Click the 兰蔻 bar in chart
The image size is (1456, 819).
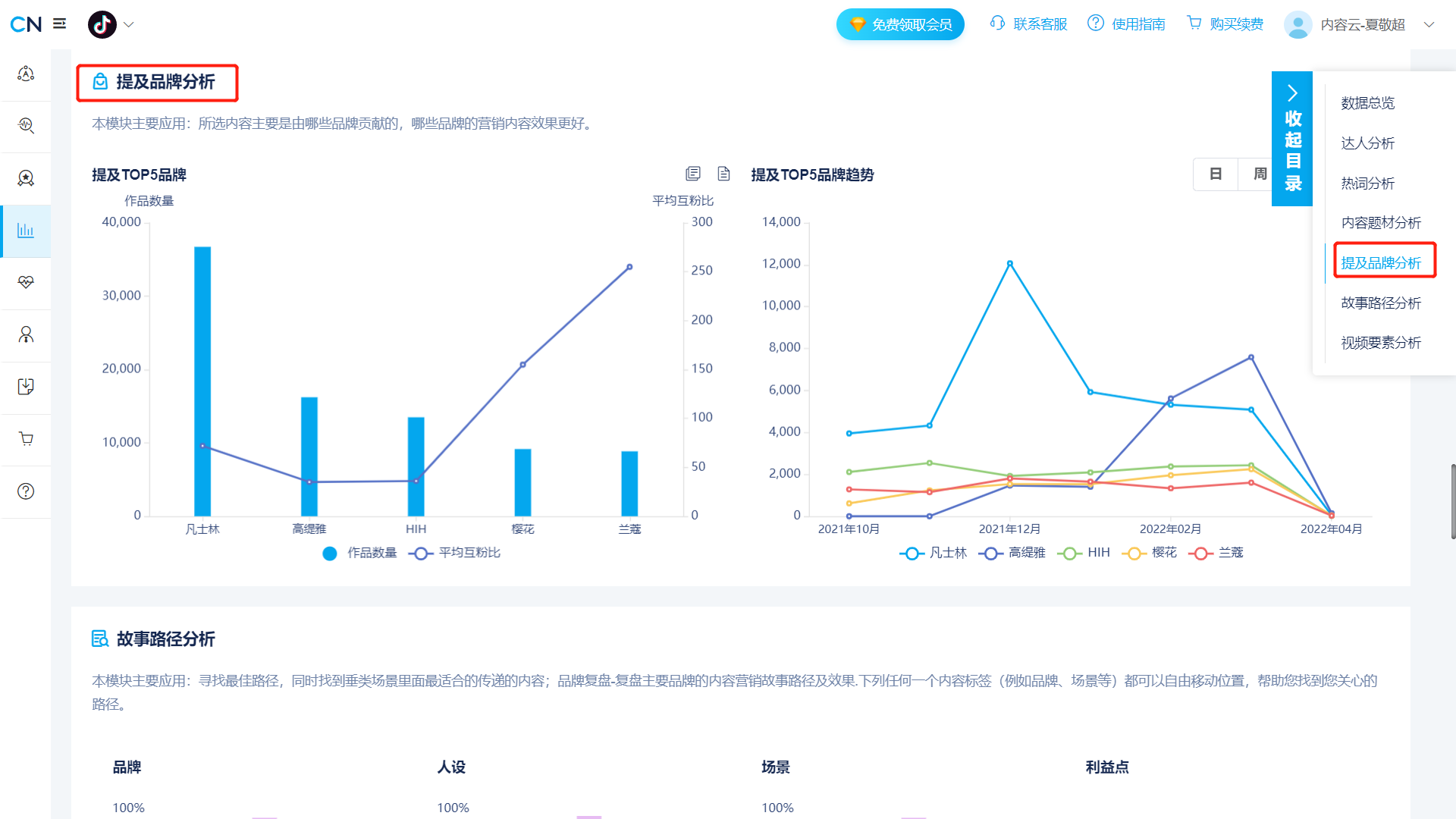click(629, 484)
